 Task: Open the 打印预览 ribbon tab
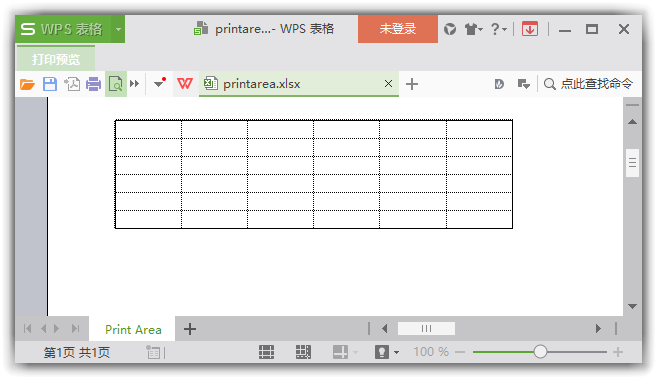[56, 59]
